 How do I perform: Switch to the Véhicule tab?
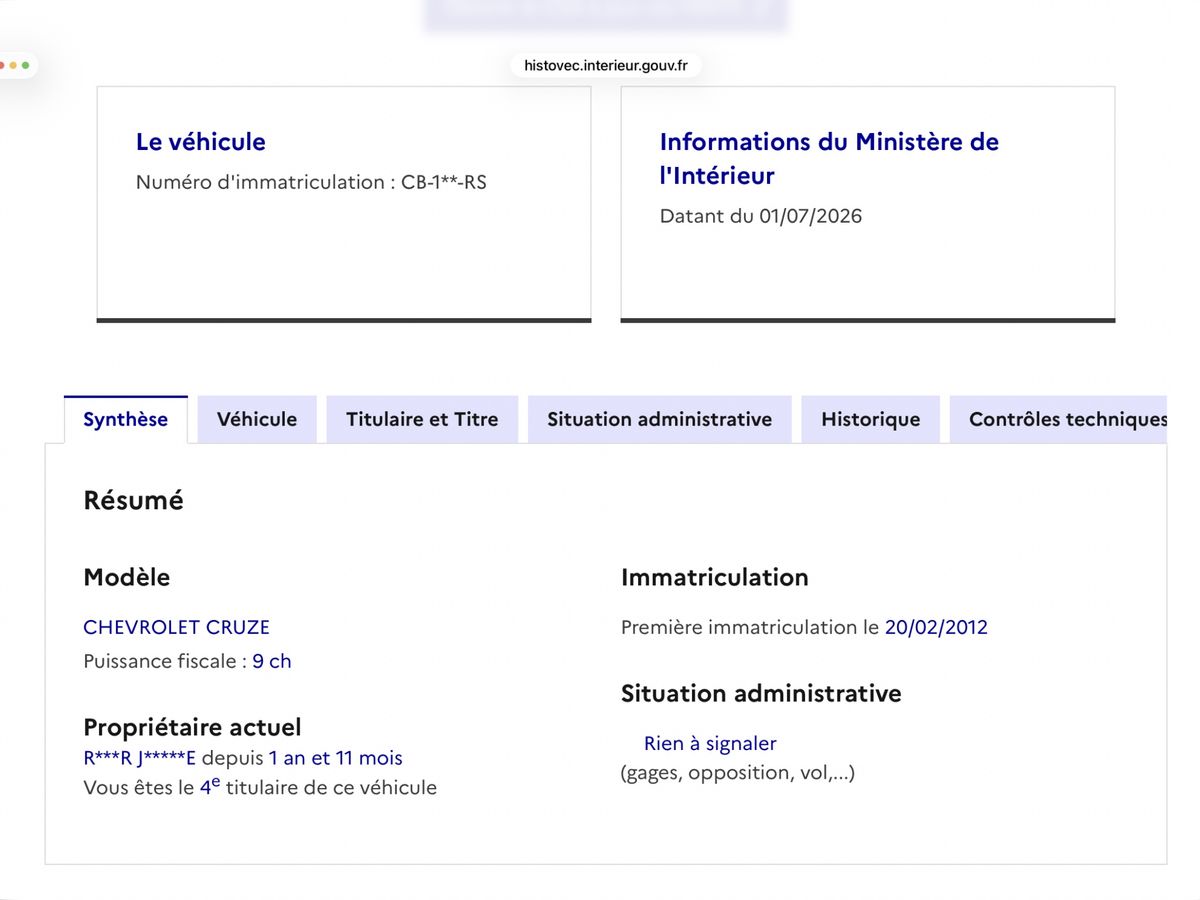click(257, 419)
